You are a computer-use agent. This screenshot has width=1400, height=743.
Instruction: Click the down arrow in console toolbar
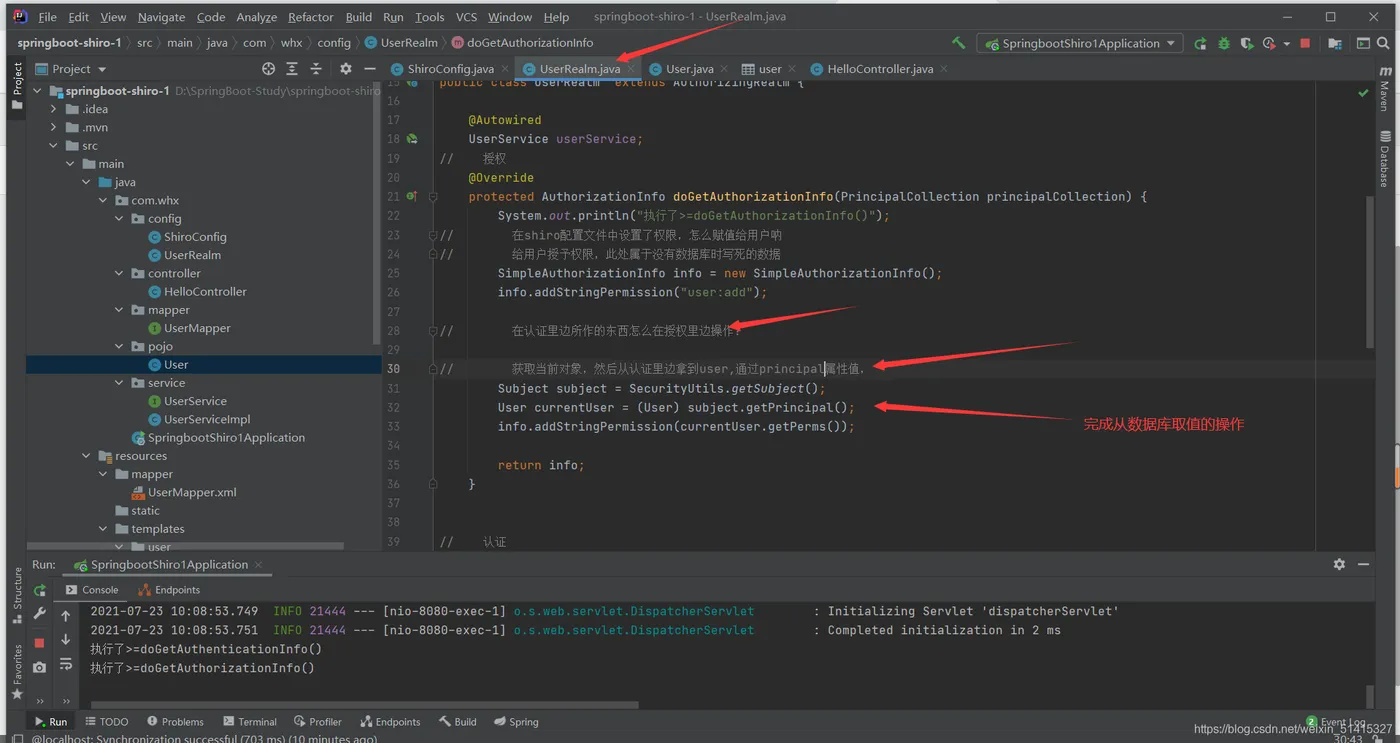point(66,640)
